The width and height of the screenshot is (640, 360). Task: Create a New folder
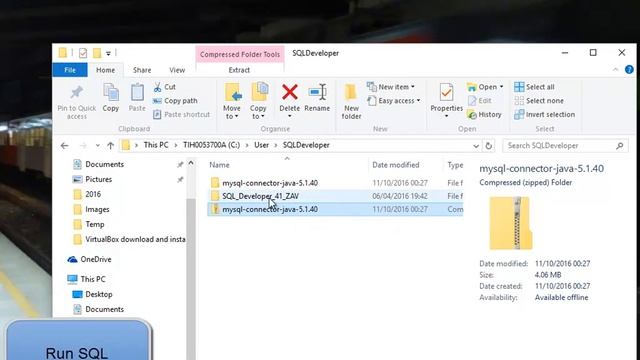point(351,102)
